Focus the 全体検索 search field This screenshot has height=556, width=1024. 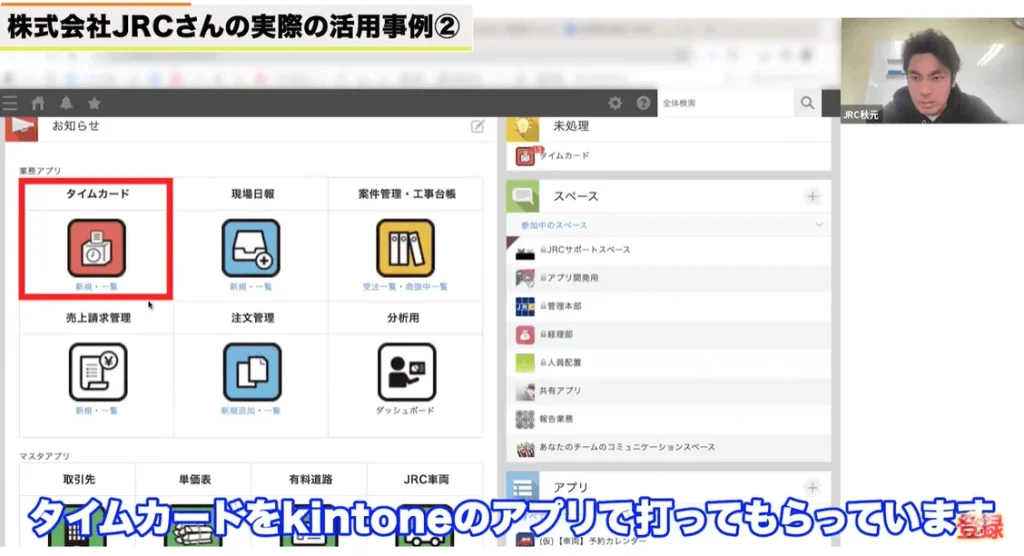click(726, 103)
